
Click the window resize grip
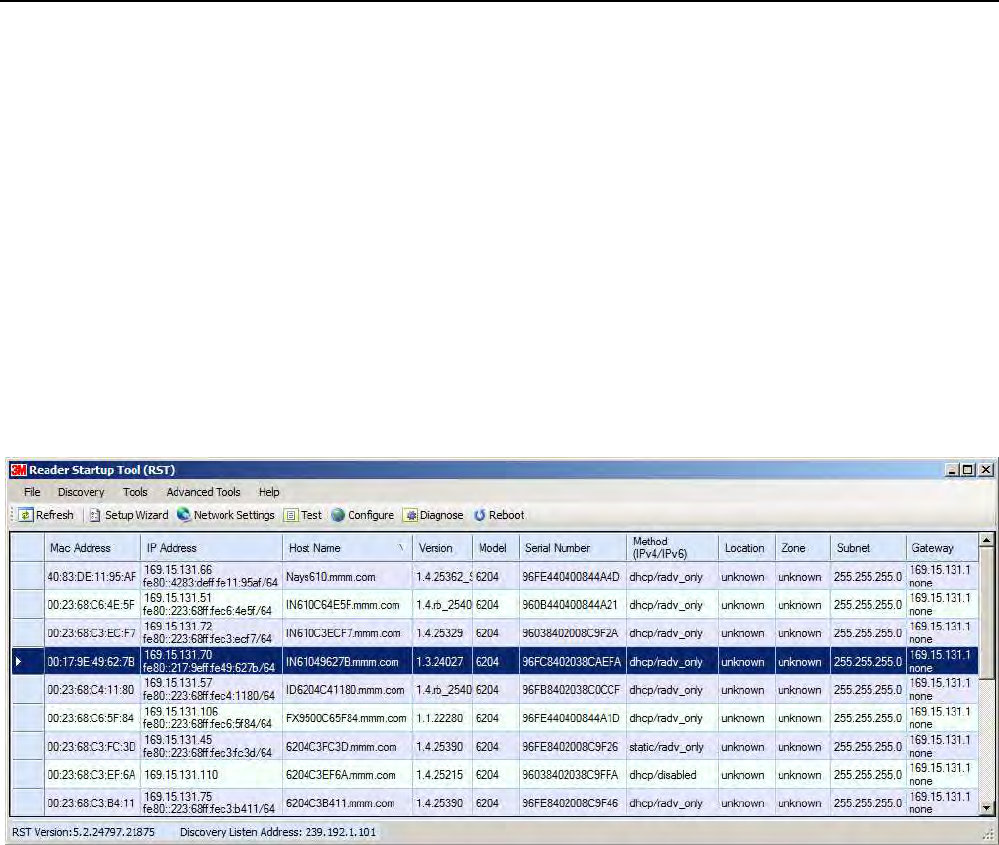coord(988,834)
